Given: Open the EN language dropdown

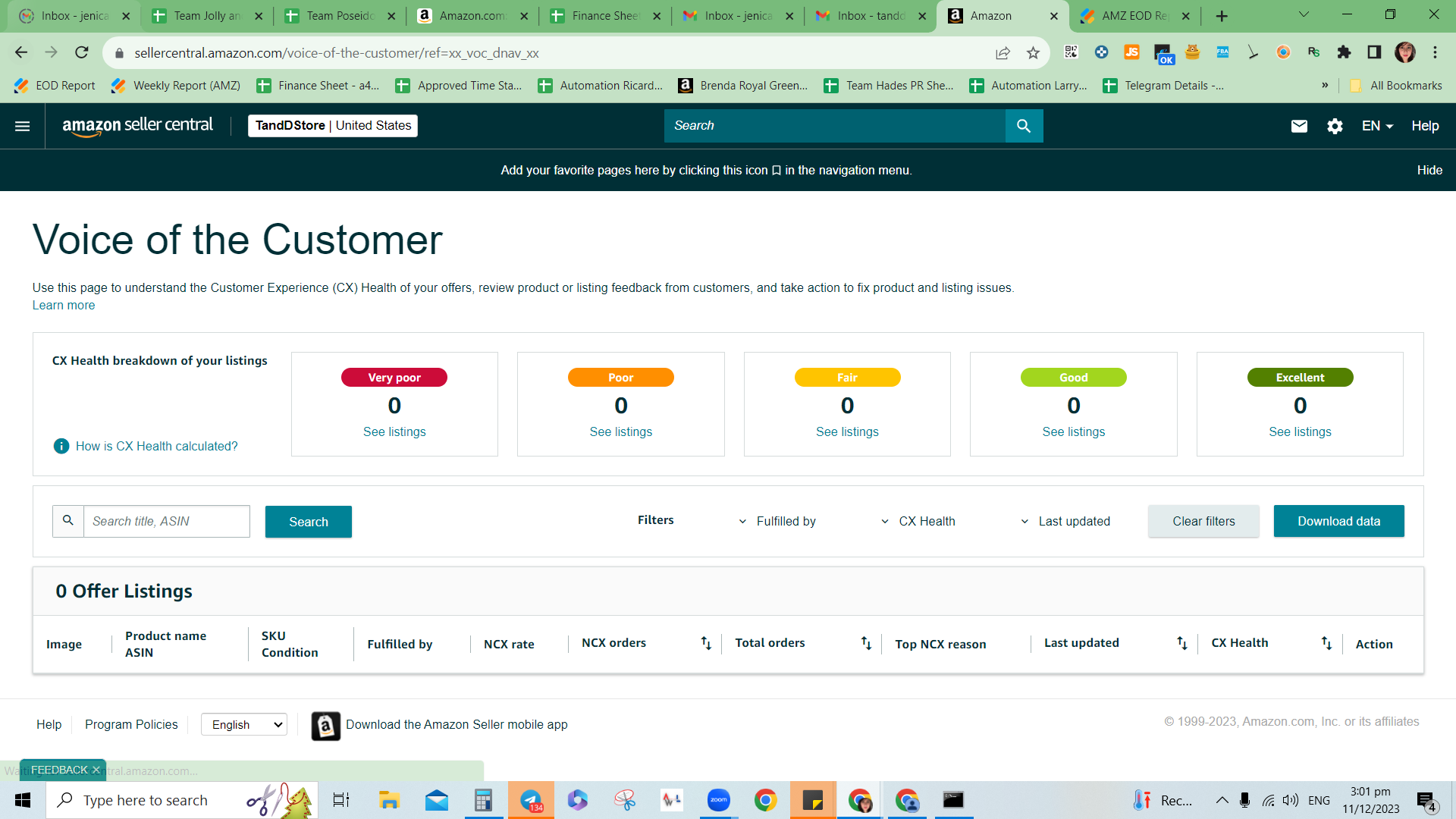Looking at the screenshot, I should point(1377,126).
